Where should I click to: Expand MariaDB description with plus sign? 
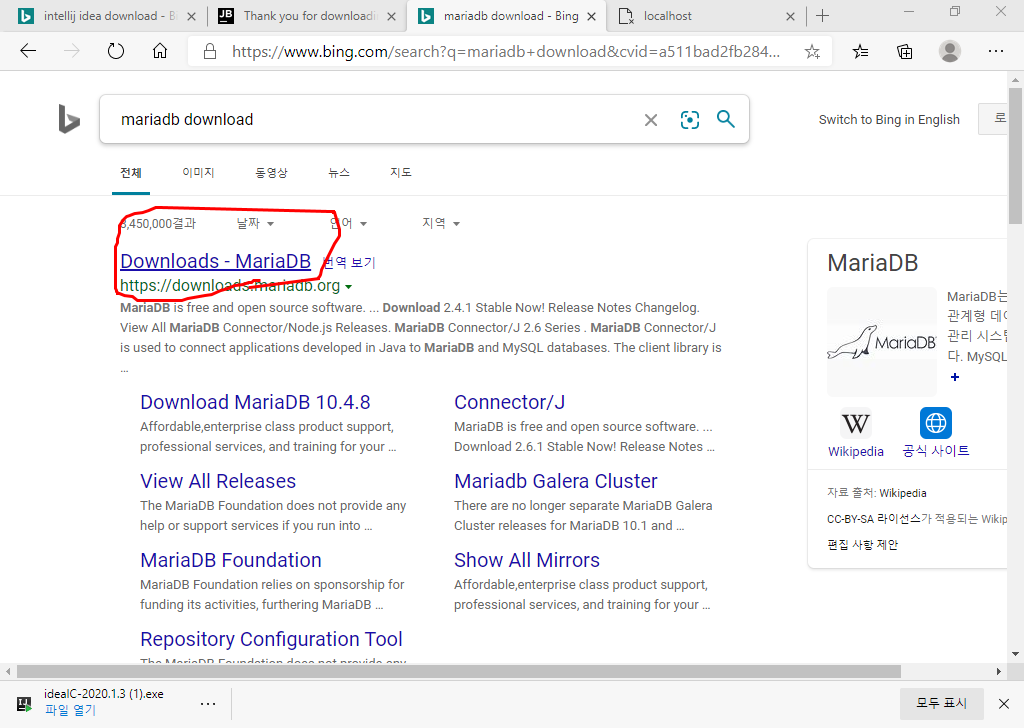point(955,377)
